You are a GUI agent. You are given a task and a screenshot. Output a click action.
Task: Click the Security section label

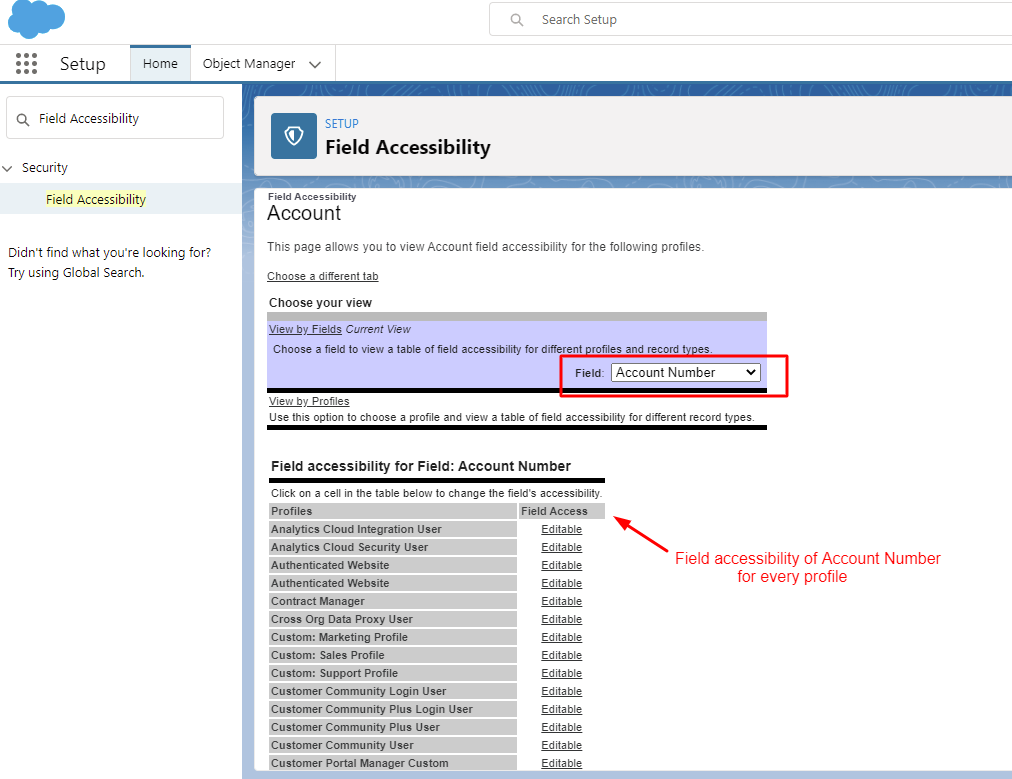[x=45, y=168]
